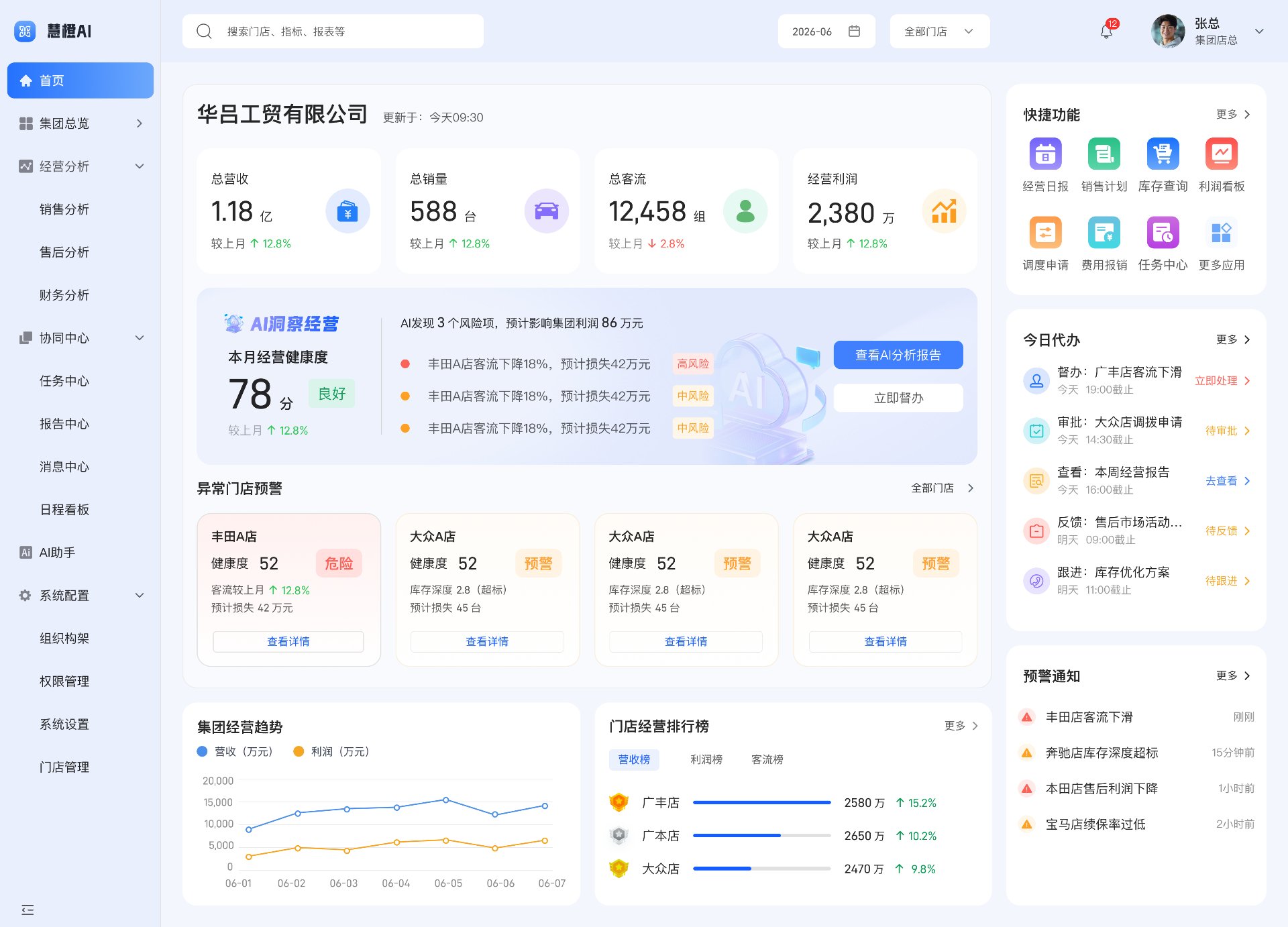Screen dimensions: 1288x927
Task: Click the 总客流 person icon
Action: coord(745,211)
